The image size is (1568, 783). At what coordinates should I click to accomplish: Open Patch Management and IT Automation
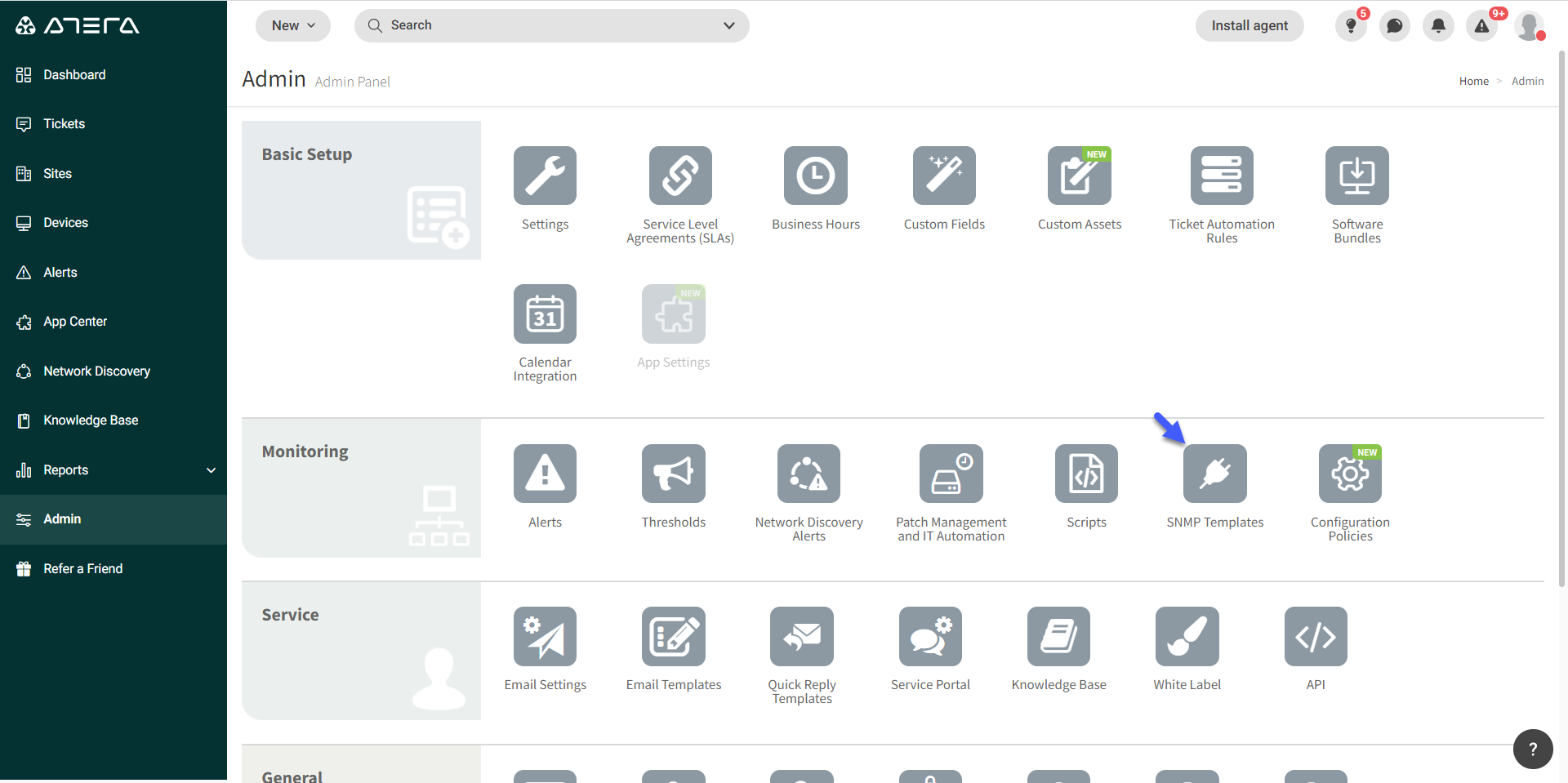(951, 474)
